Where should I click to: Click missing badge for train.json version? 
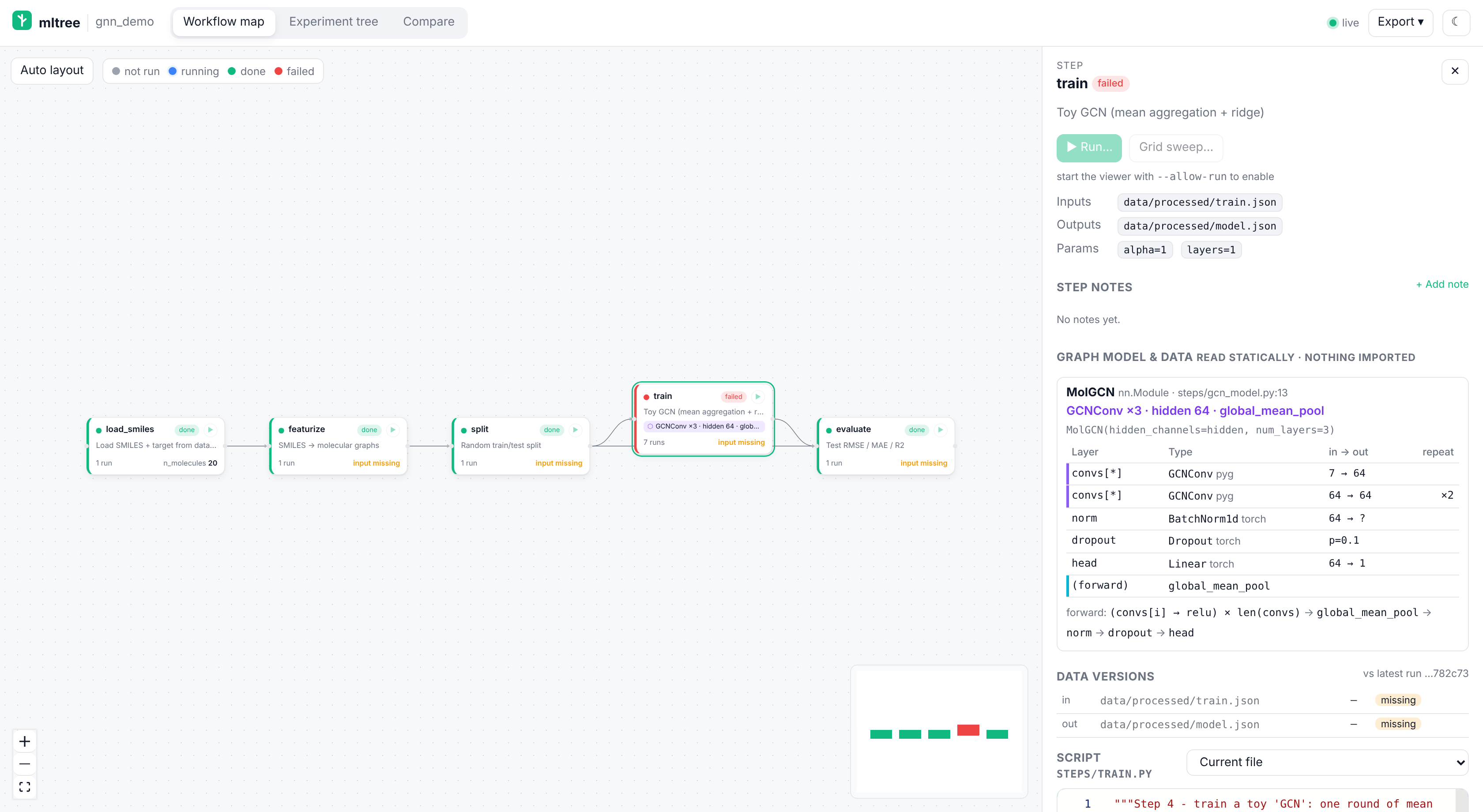(x=1397, y=700)
